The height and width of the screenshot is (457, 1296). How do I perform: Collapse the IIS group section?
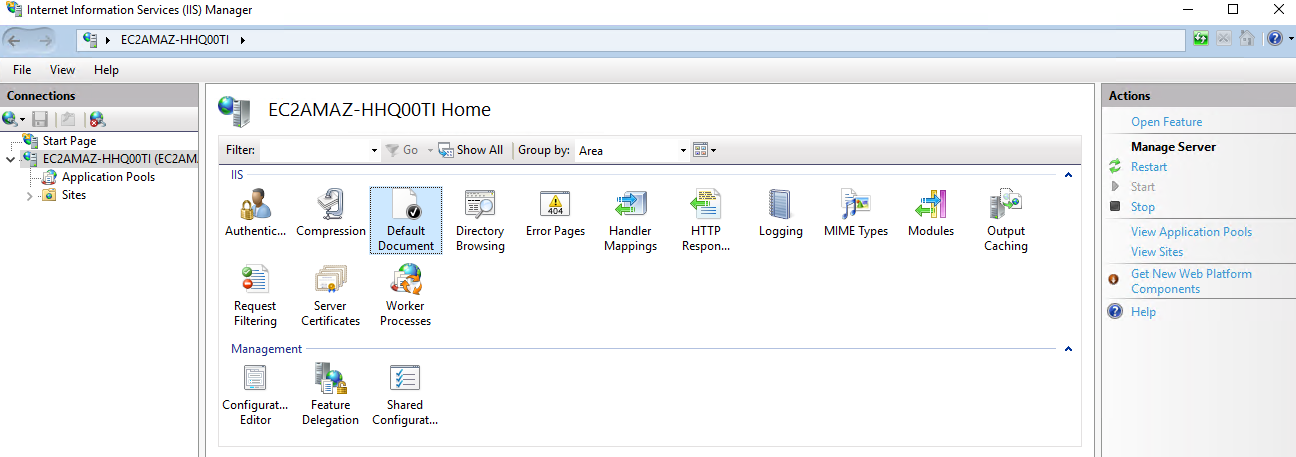(x=1068, y=175)
